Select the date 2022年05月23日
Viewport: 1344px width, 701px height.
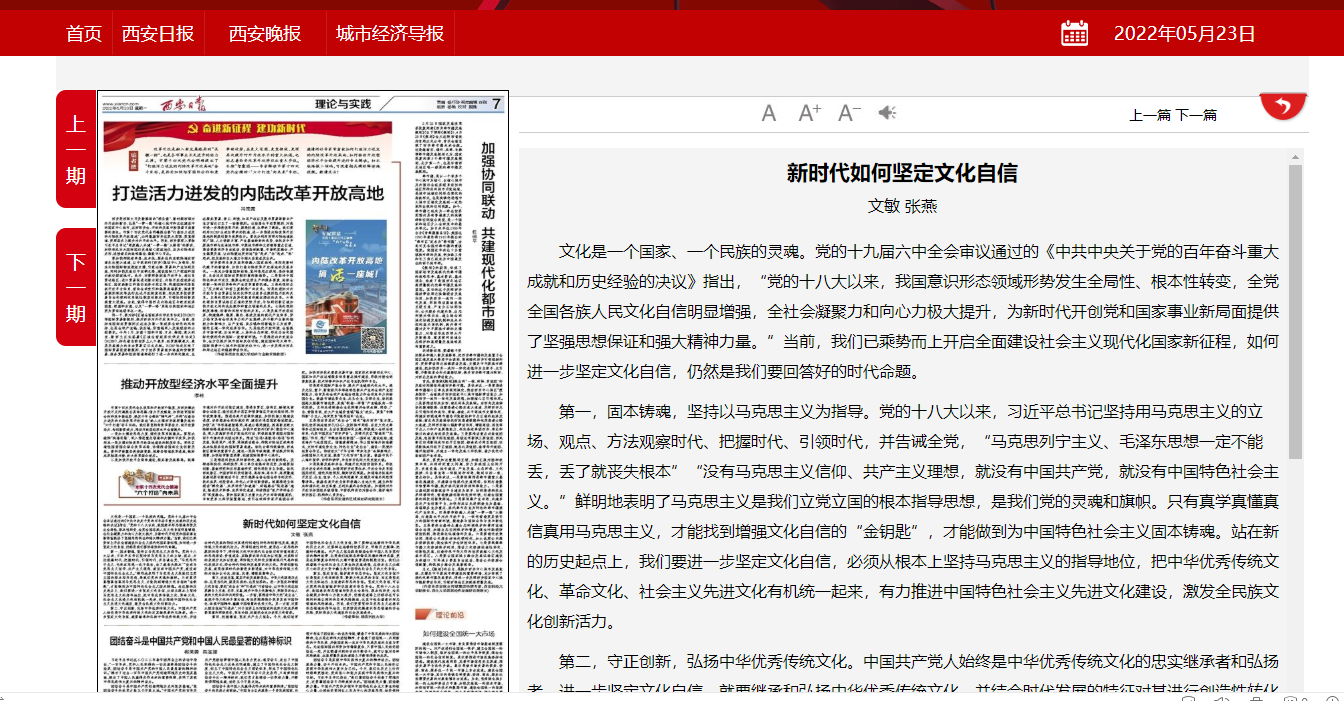(x=1185, y=33)
